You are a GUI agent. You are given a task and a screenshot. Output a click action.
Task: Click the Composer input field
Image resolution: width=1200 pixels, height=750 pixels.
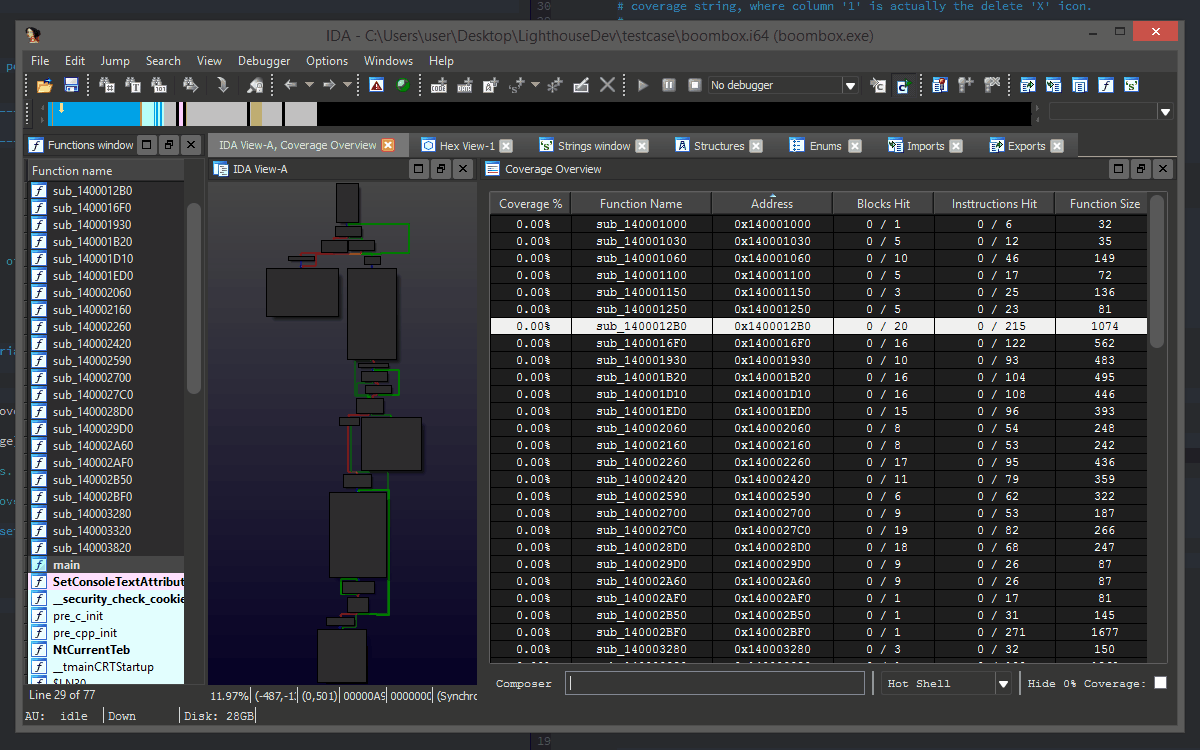pos(715,684)
